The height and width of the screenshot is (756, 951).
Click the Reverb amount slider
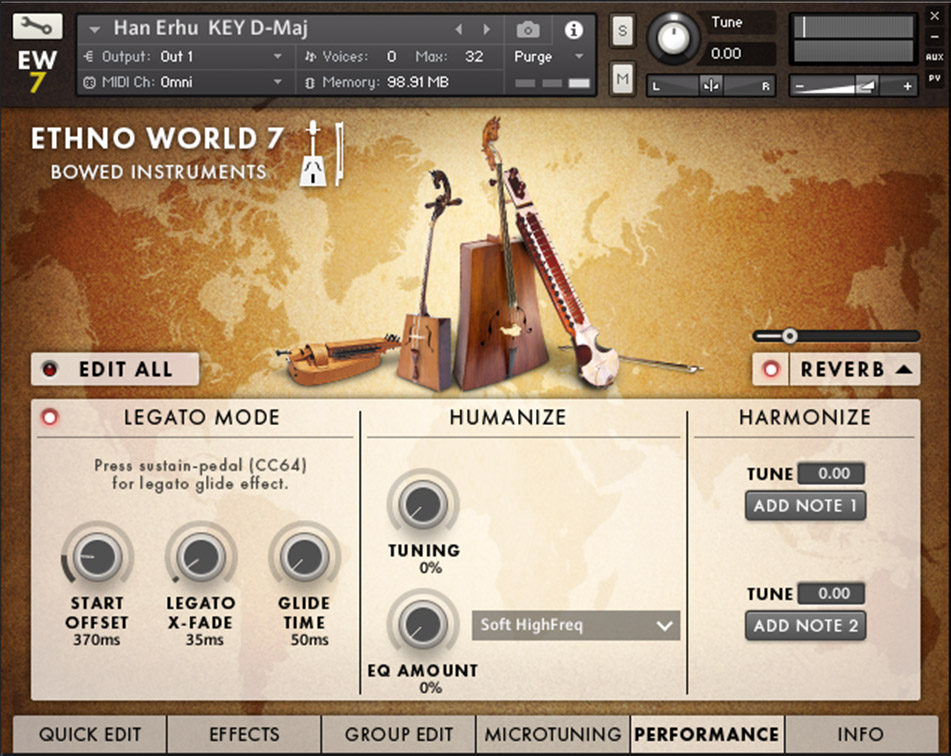click(x=836, y=336)
